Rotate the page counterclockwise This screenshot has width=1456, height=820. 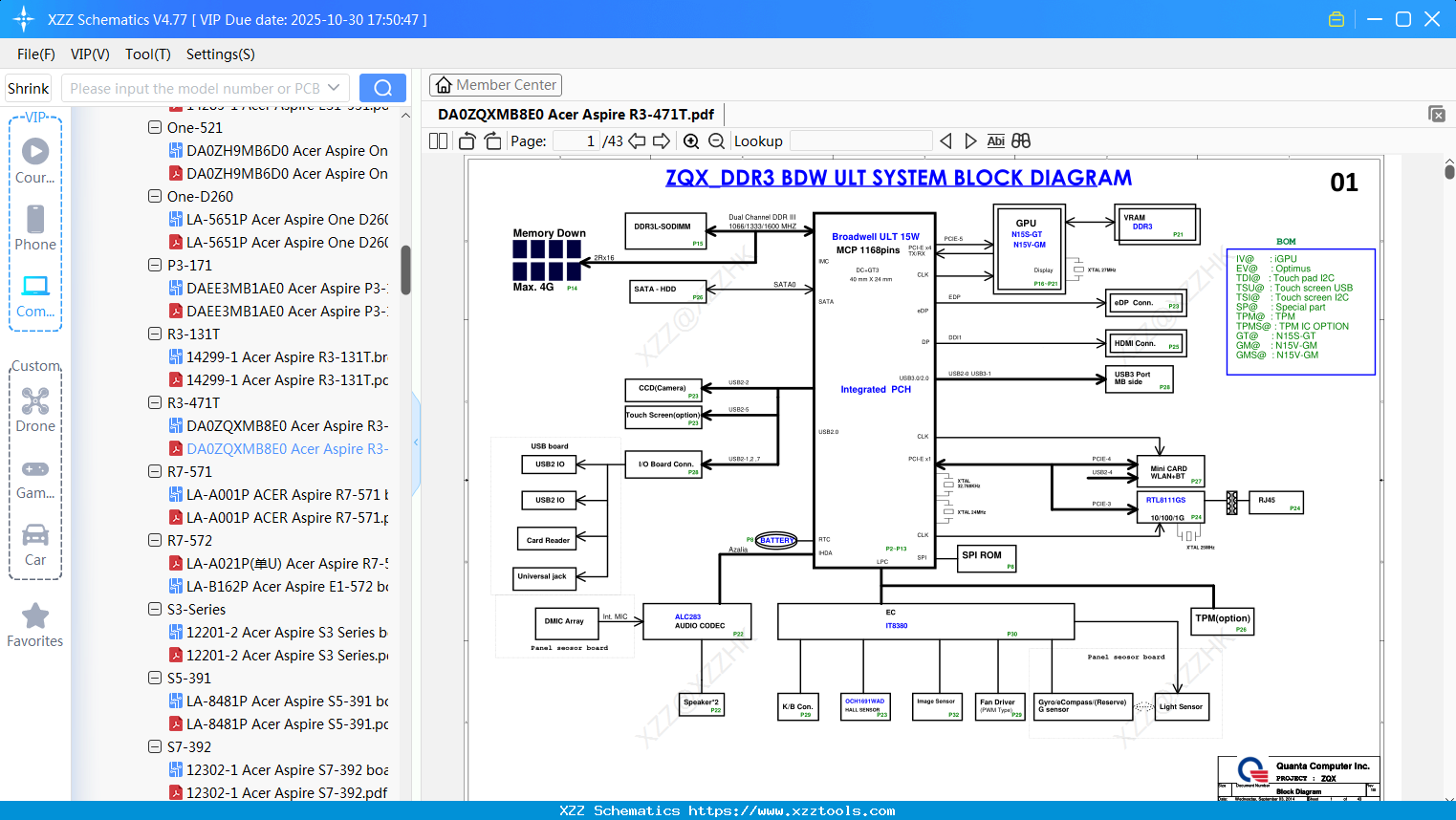(x=467, y=141)
